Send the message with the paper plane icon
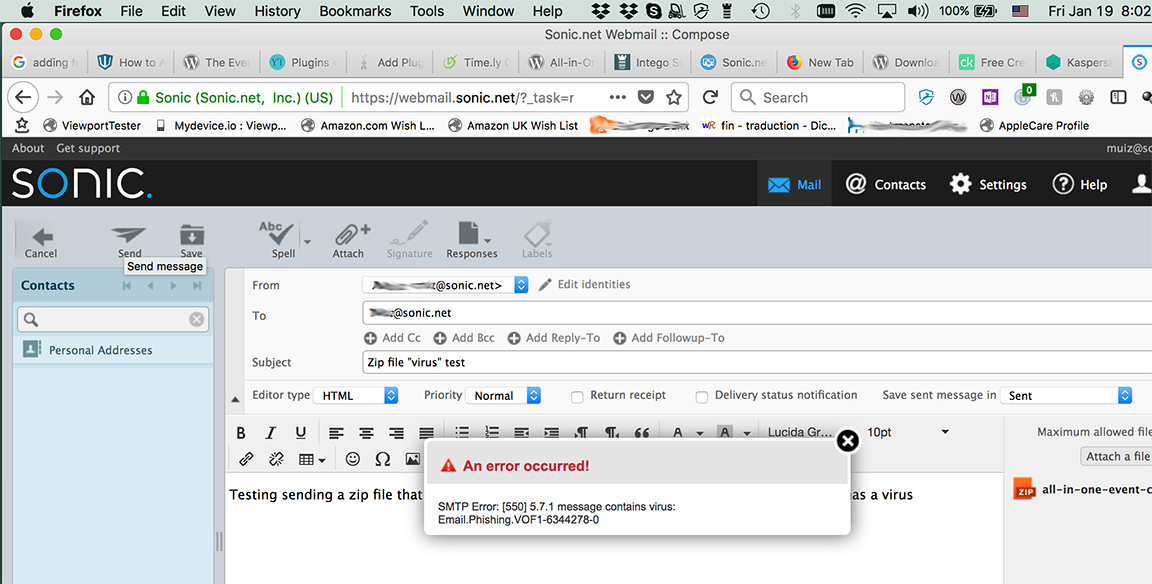1152x584 pixels. [x=129, y=234]
